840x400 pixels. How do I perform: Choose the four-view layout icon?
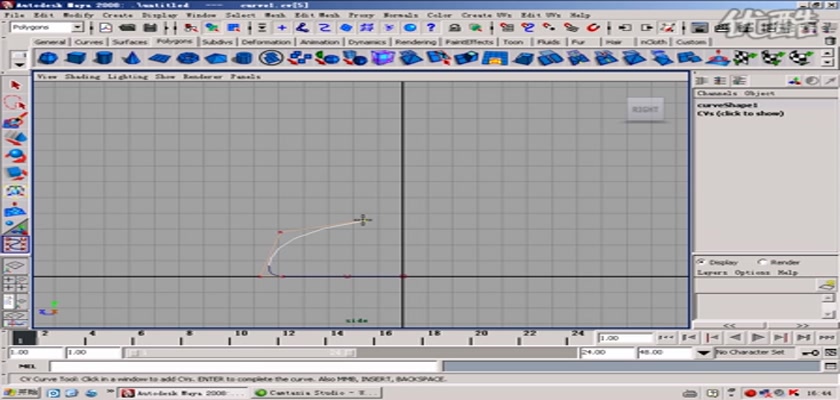pyautogui.click(x=16, y=284)
